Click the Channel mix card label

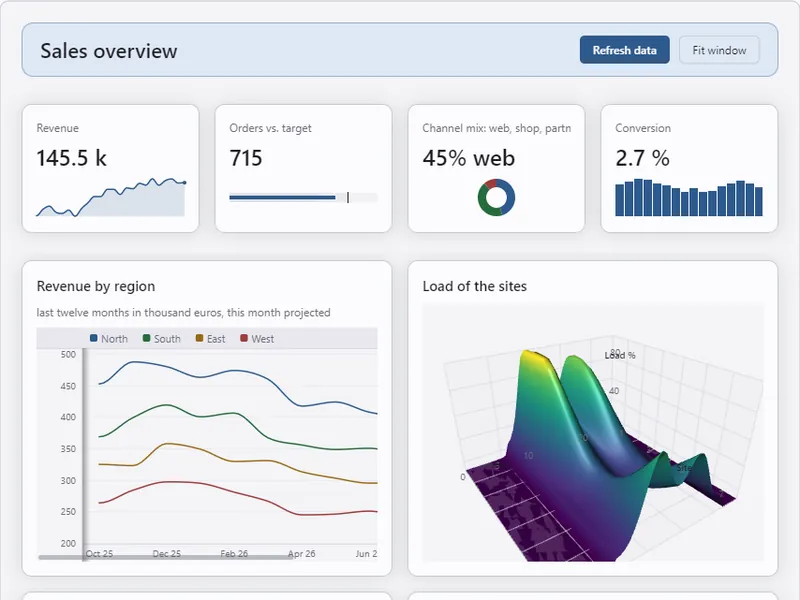coord(496,128)
